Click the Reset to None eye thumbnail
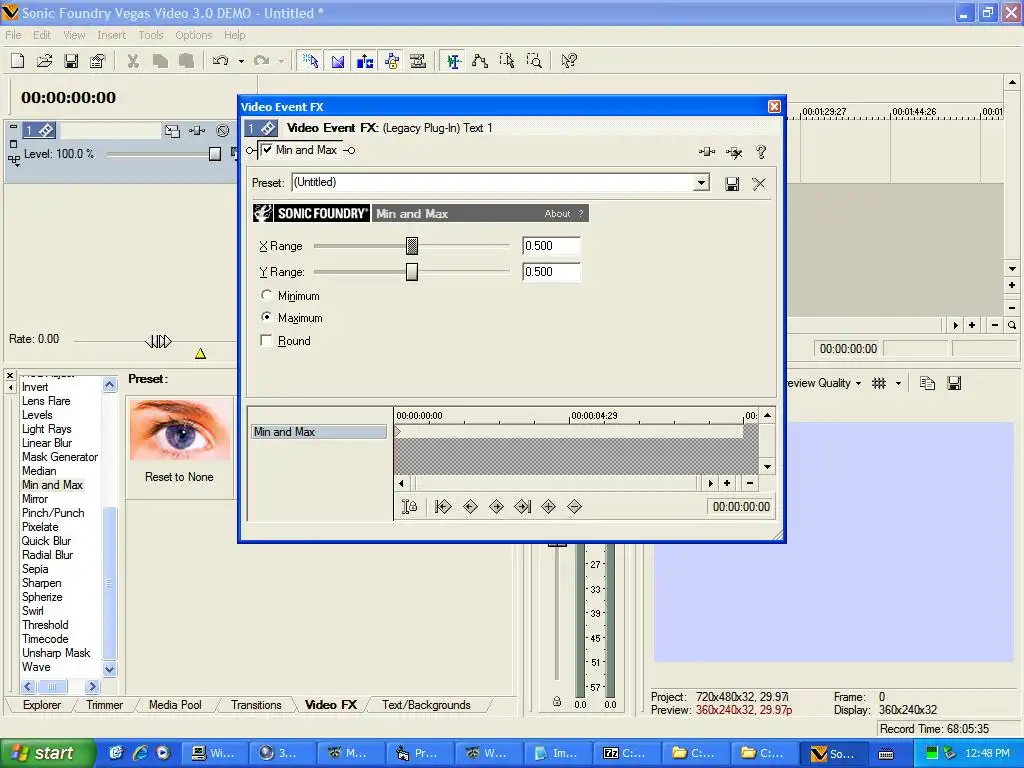 (x=180, y=431)
